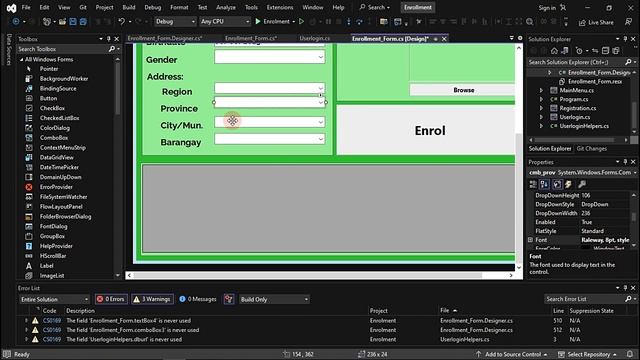Switch to the Userlogin.cs editor tab
The width and height of the screenshot is (640, 360).
[315, 38]
